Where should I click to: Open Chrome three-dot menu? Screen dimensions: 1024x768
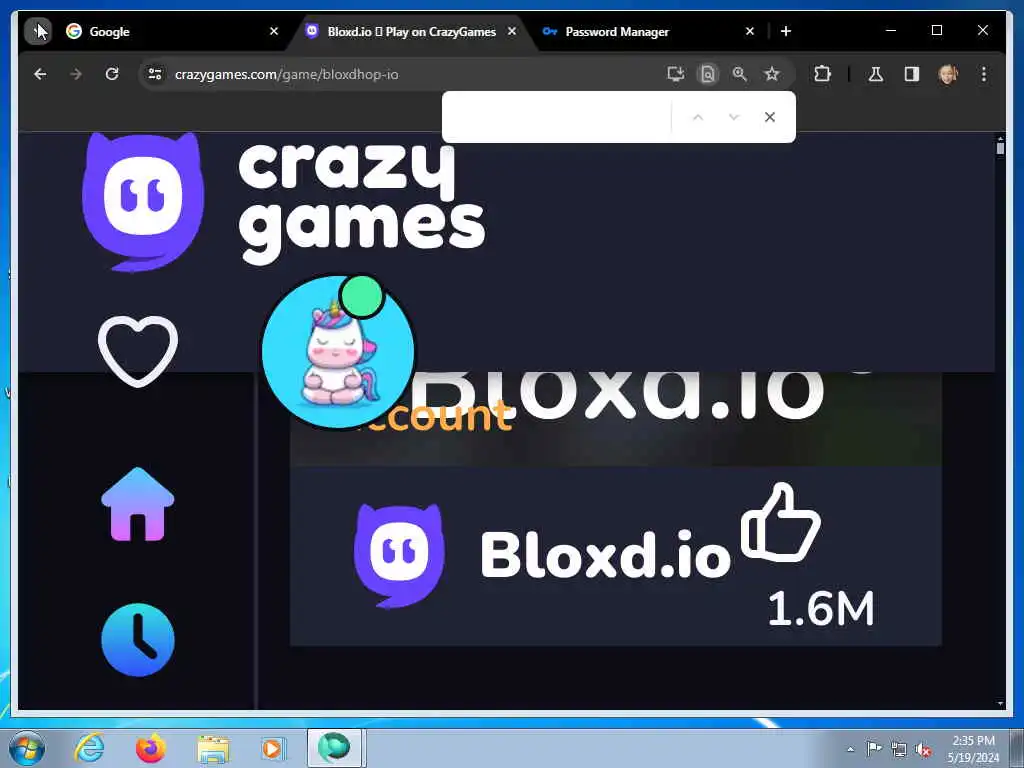tap(984, 74)
